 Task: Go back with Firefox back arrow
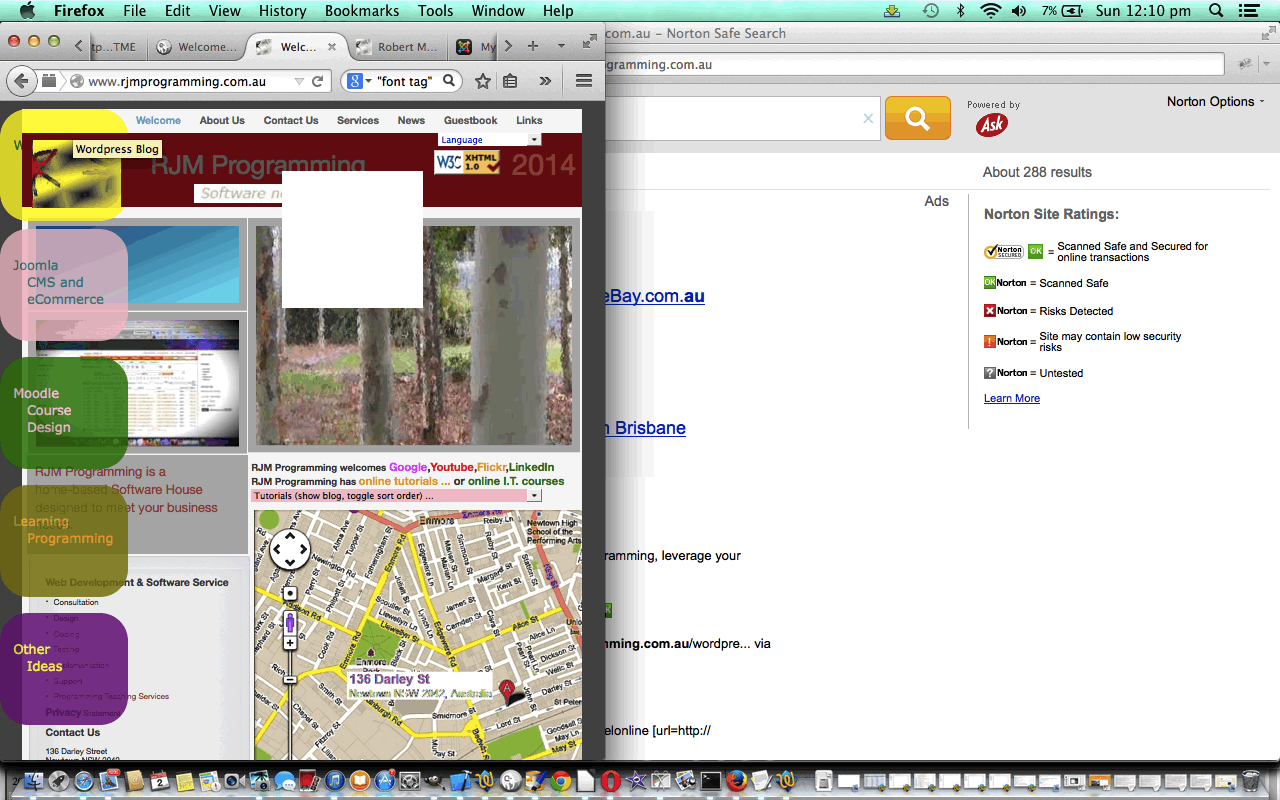pyautogui.click(x=22, y=81)
